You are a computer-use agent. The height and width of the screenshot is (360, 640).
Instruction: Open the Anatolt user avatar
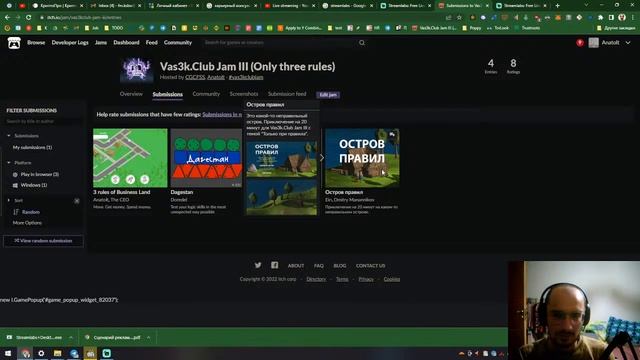pos(593,42)
